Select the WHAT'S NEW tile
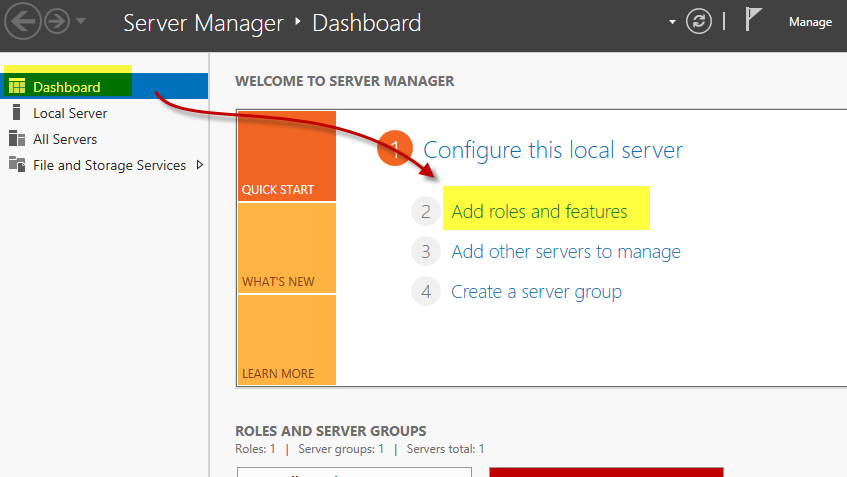 tap(287, 248)
